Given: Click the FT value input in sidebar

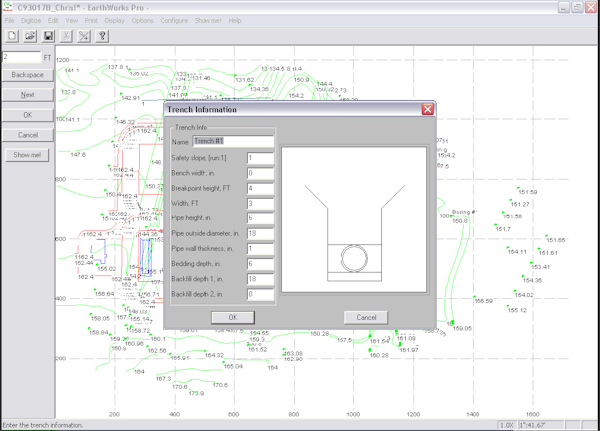Looking at the screenshot, I should 21,57.
